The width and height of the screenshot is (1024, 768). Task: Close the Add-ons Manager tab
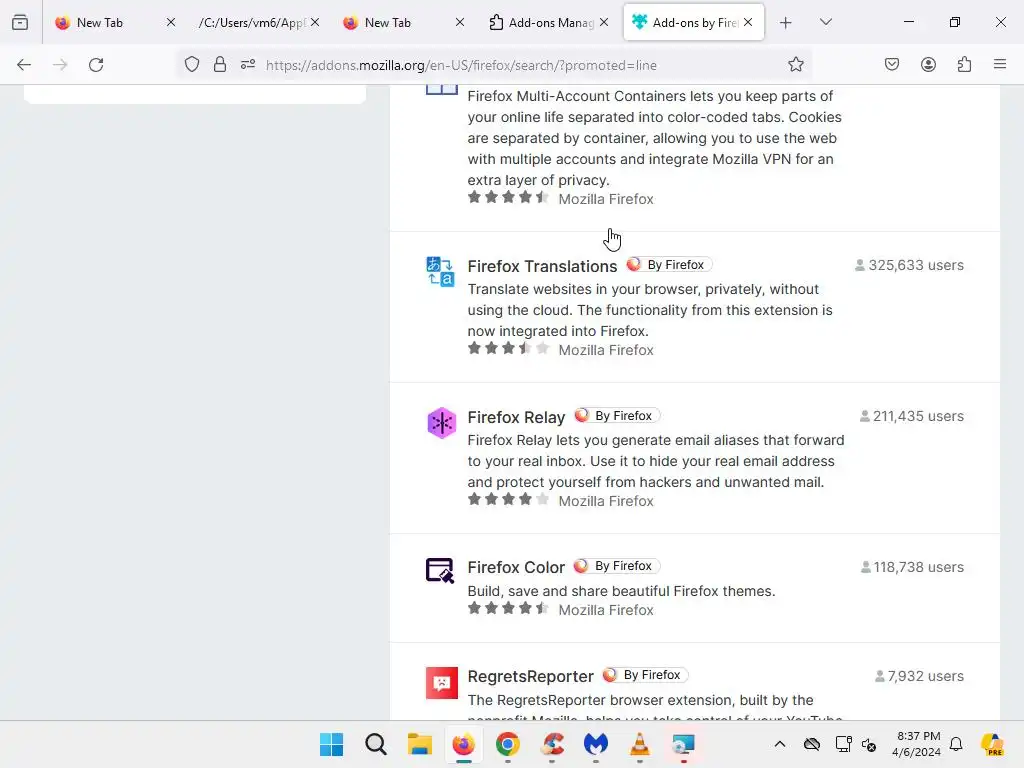(x=604, y=22)
